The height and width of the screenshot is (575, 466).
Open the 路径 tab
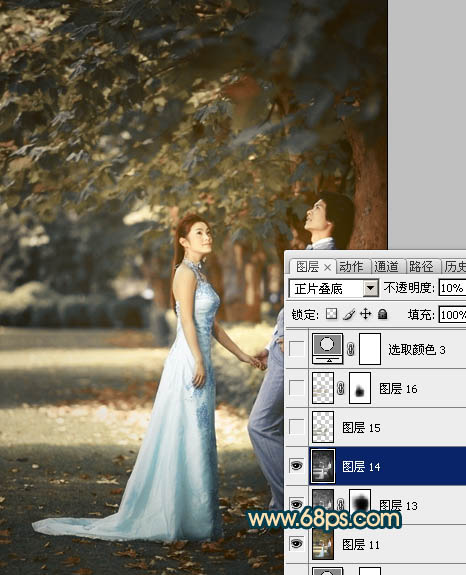(x=421, y=267)
